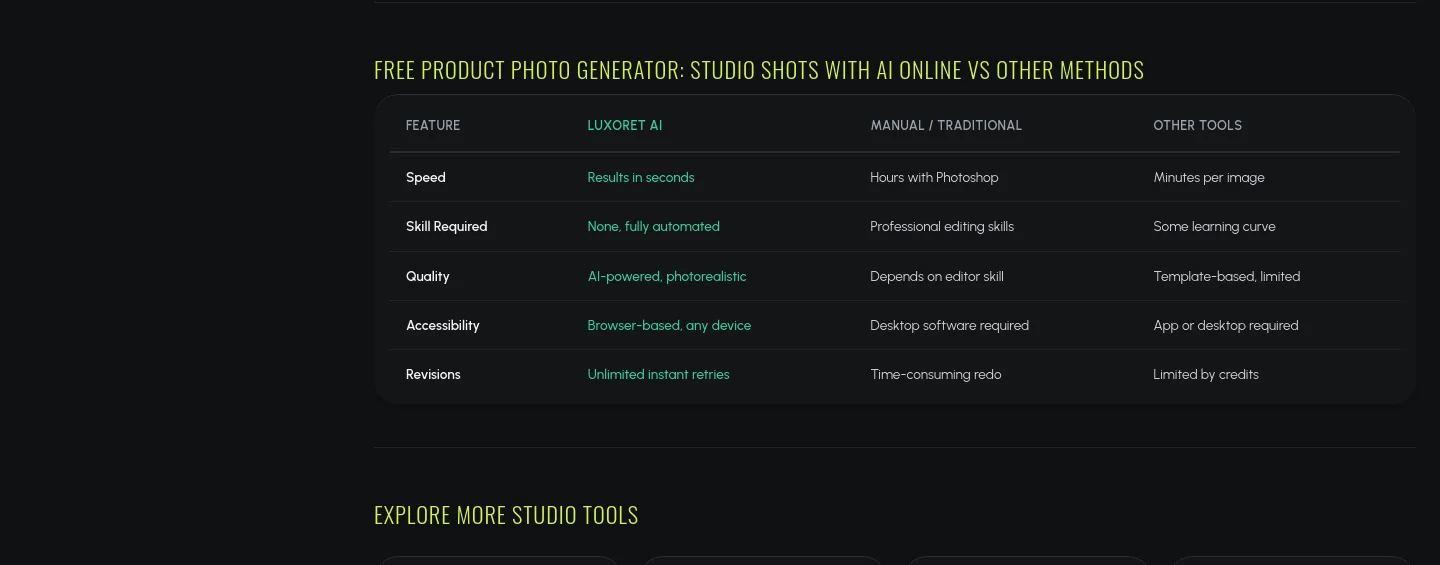Click the Explore More Studio Tools heading
The width and height of the screenshot is (1440, 565).
tap(506, 515)
